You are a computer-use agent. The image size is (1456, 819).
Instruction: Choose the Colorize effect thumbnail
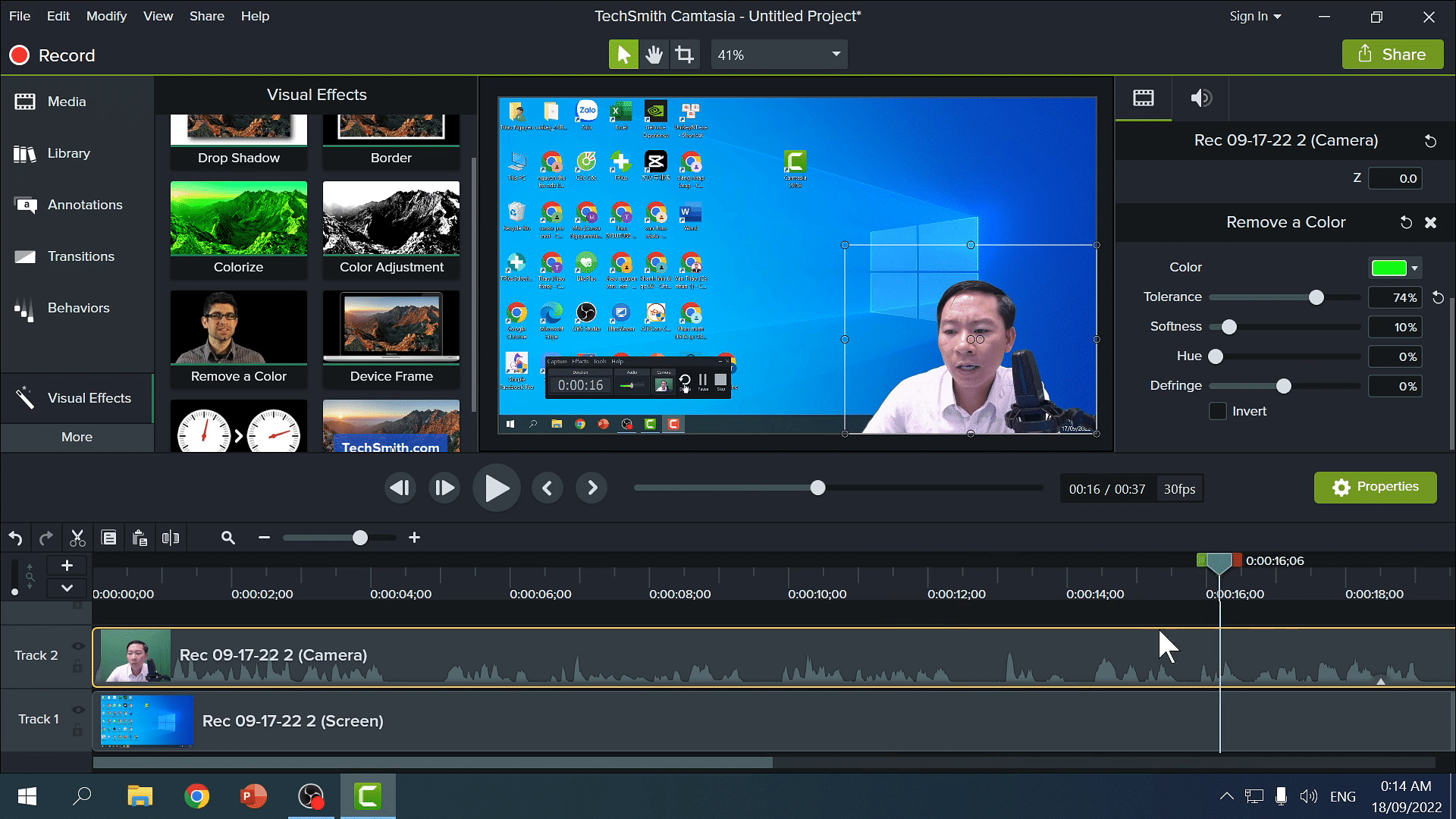point(239,218)
